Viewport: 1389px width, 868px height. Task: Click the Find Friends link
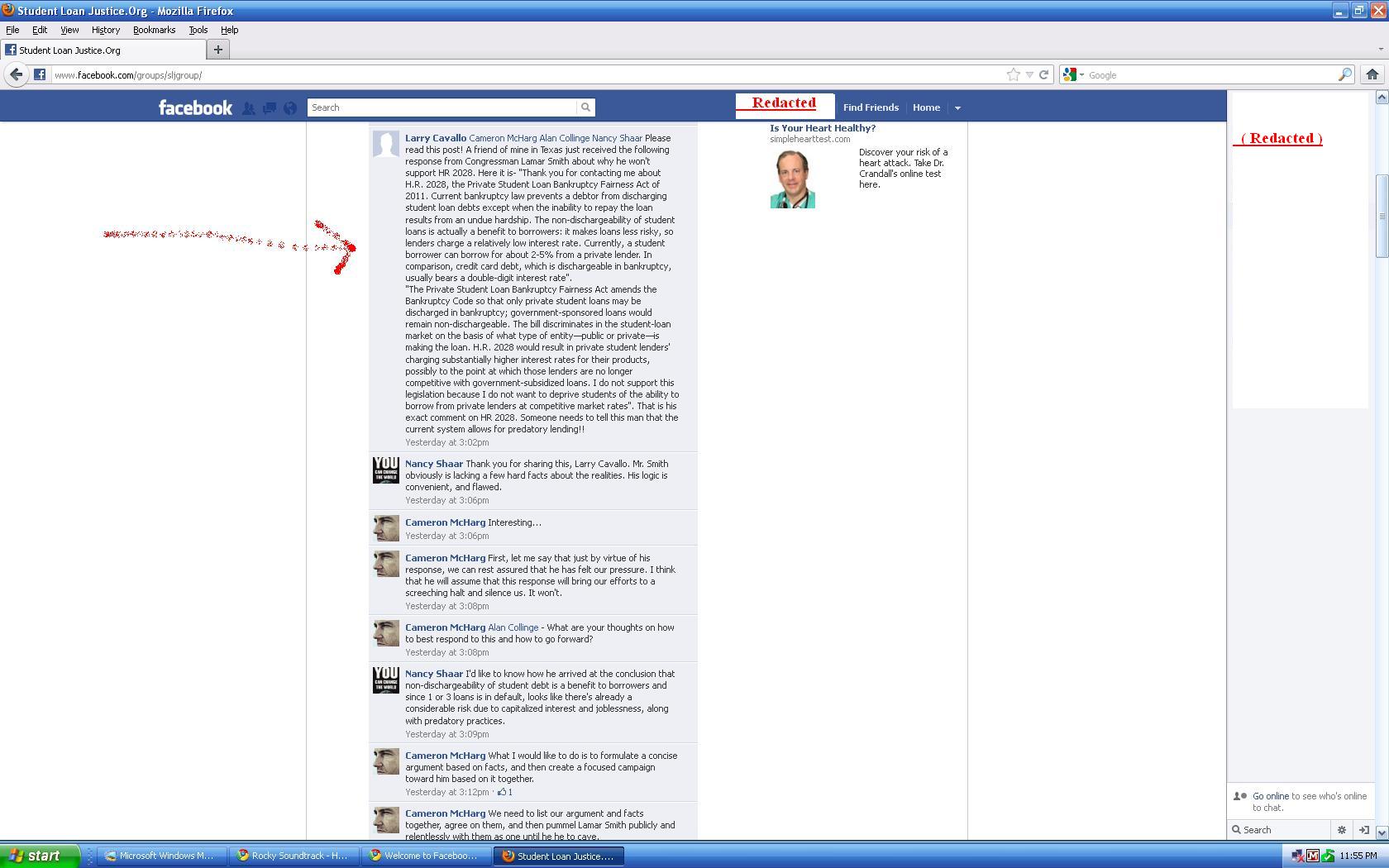[x=871, y=107]
